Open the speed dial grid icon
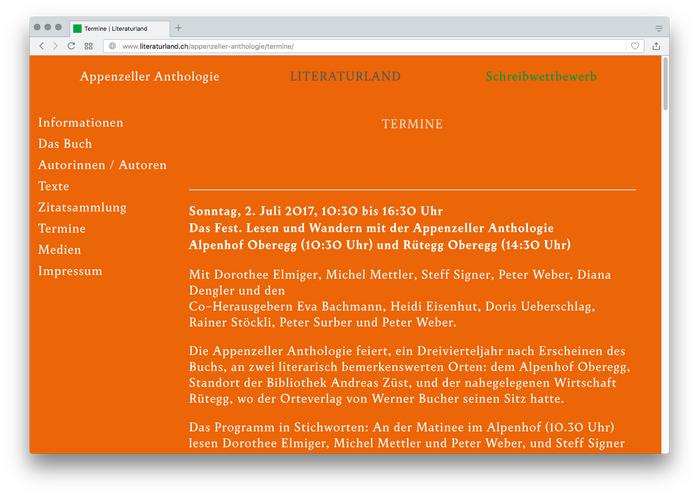This screenshot has width=699, height=496. pos(88,46)
